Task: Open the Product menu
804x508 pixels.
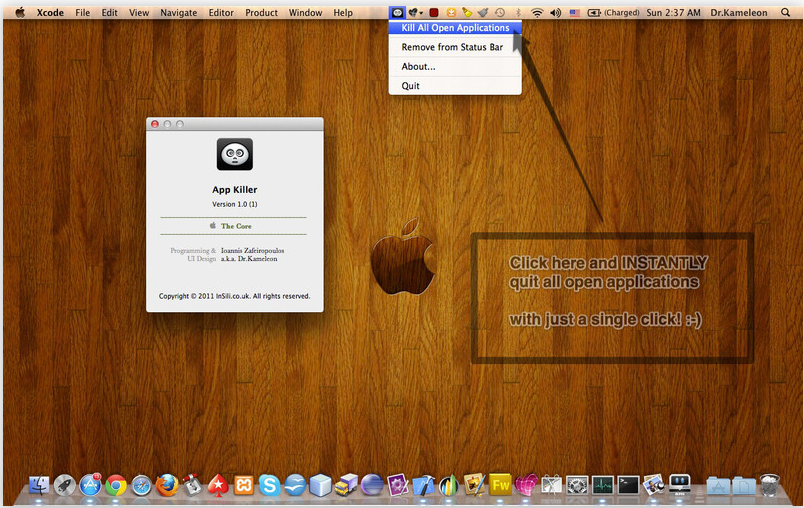Action: point(262,13)
